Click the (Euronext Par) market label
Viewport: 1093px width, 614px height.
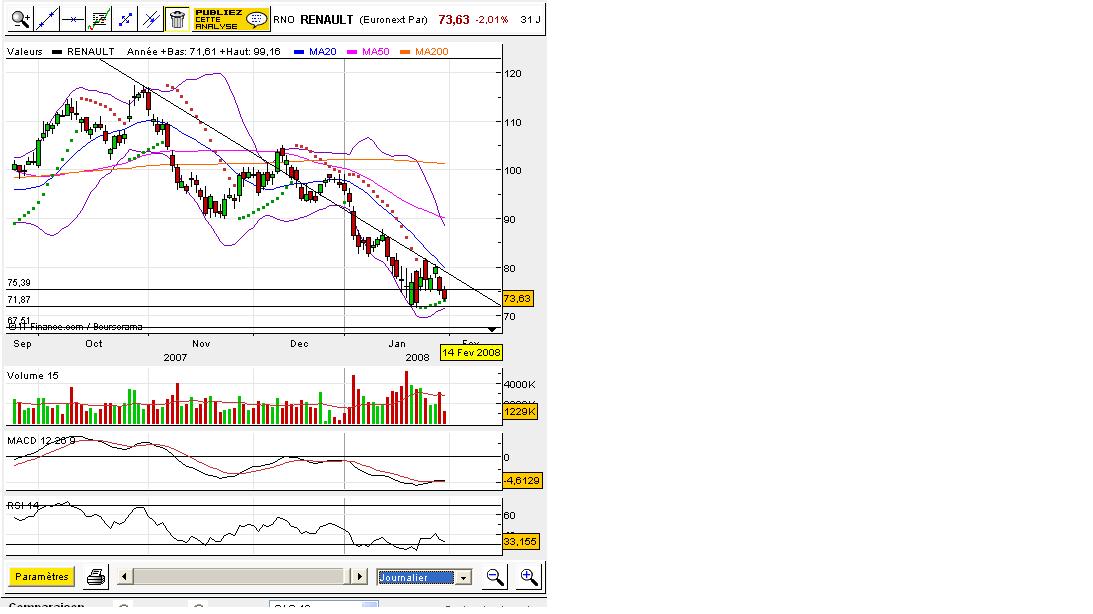coord(394,20)
